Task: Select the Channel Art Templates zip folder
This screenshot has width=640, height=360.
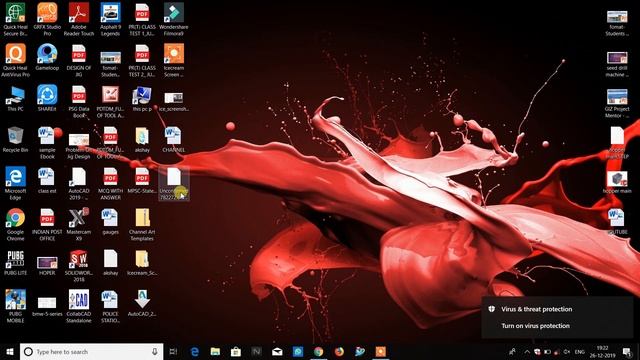Action: click(x=142, y=224)
